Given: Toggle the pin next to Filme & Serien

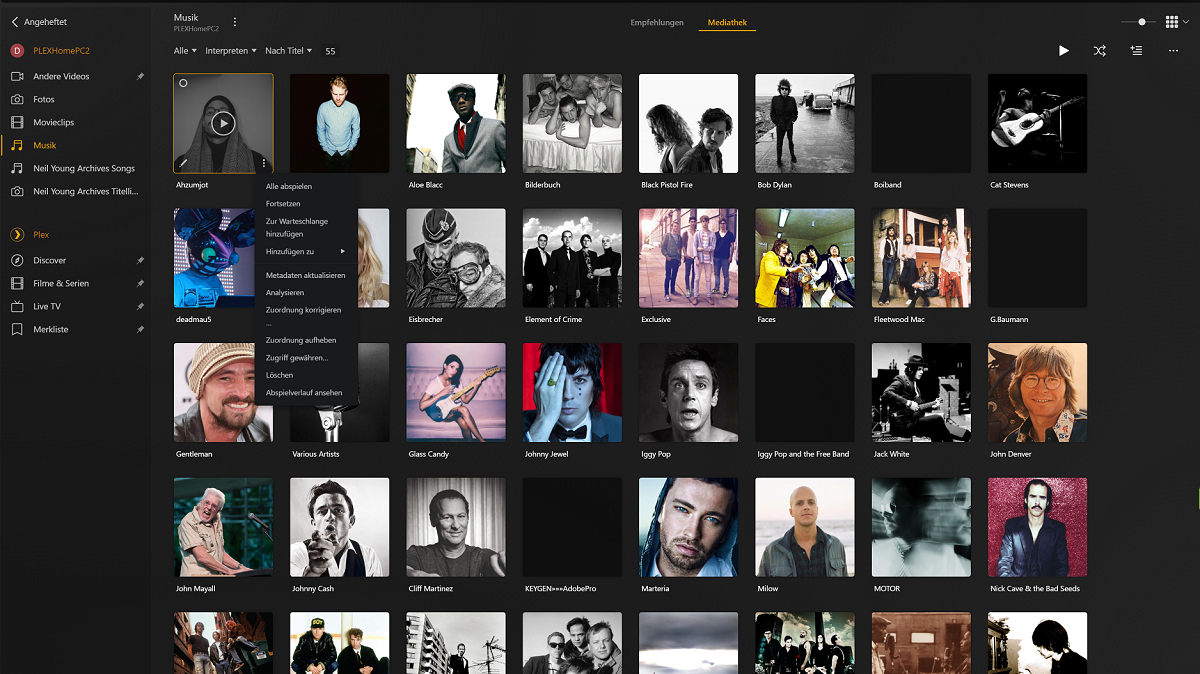Looking at the screenshot, I should [140, 283].
